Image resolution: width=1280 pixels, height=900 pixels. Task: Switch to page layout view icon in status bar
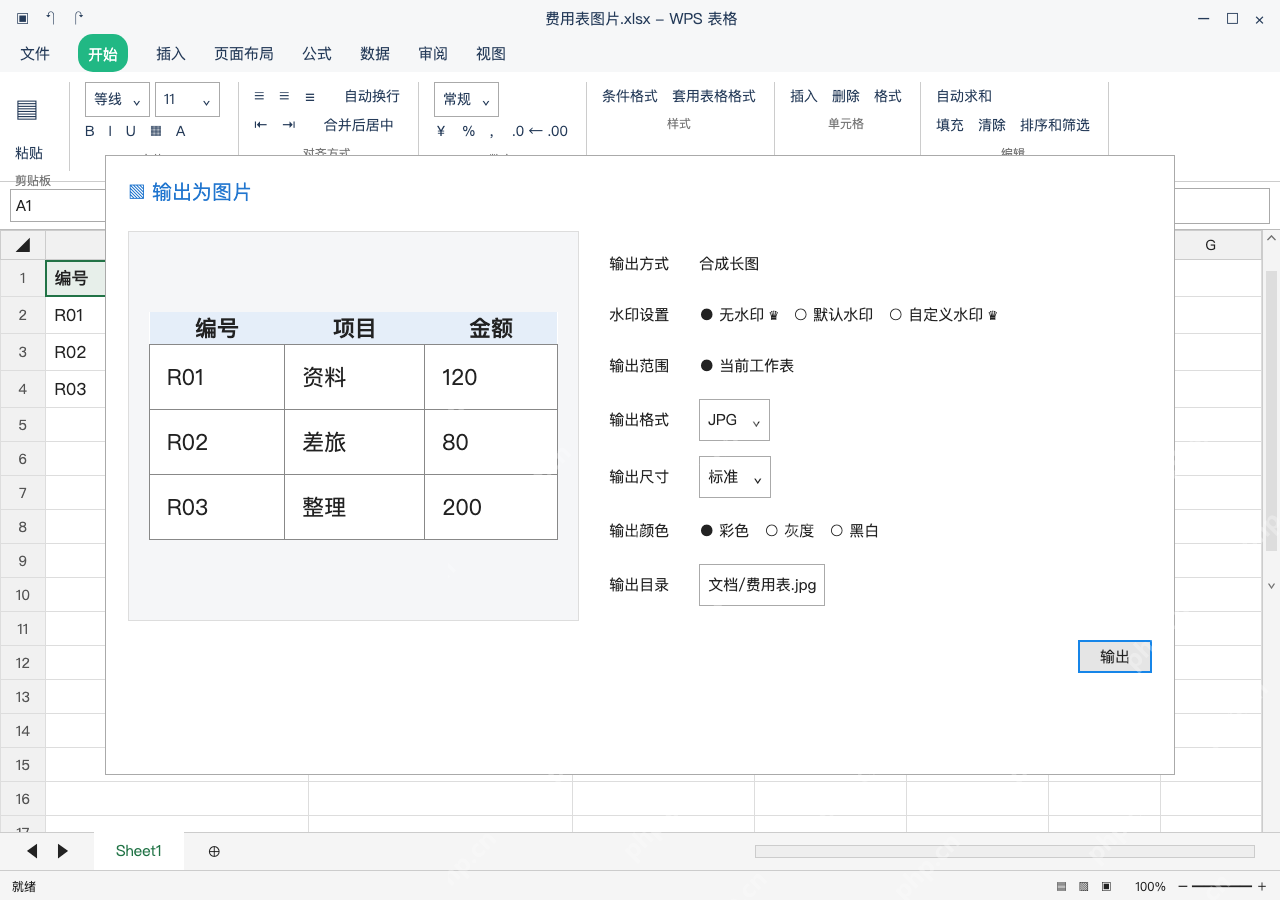pyautogui.click(x=1084, y=887)
